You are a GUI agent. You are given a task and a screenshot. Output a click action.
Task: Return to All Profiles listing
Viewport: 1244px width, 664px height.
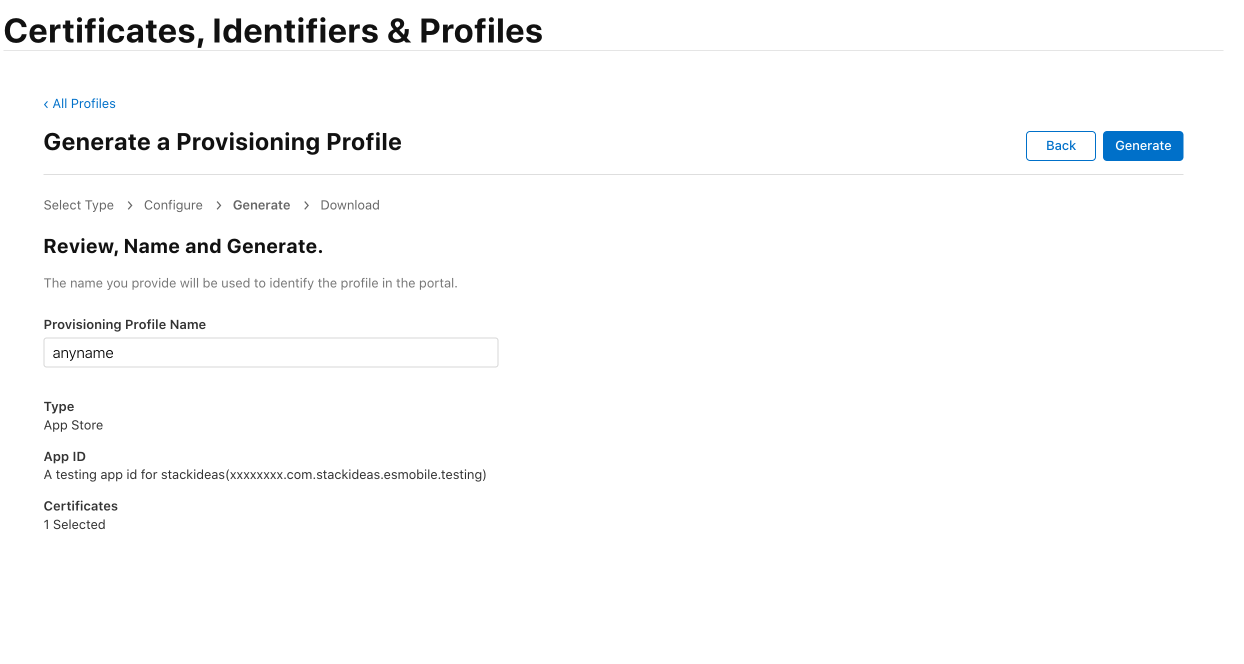point(84,103)
